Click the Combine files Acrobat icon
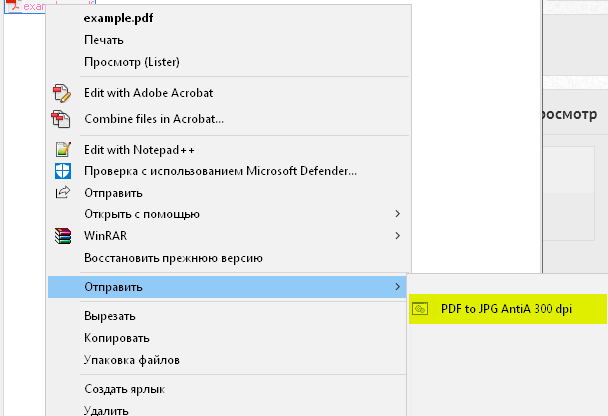The width and height of the screenshot is (608, 416). pyautogui.click(x=63, y=120)
